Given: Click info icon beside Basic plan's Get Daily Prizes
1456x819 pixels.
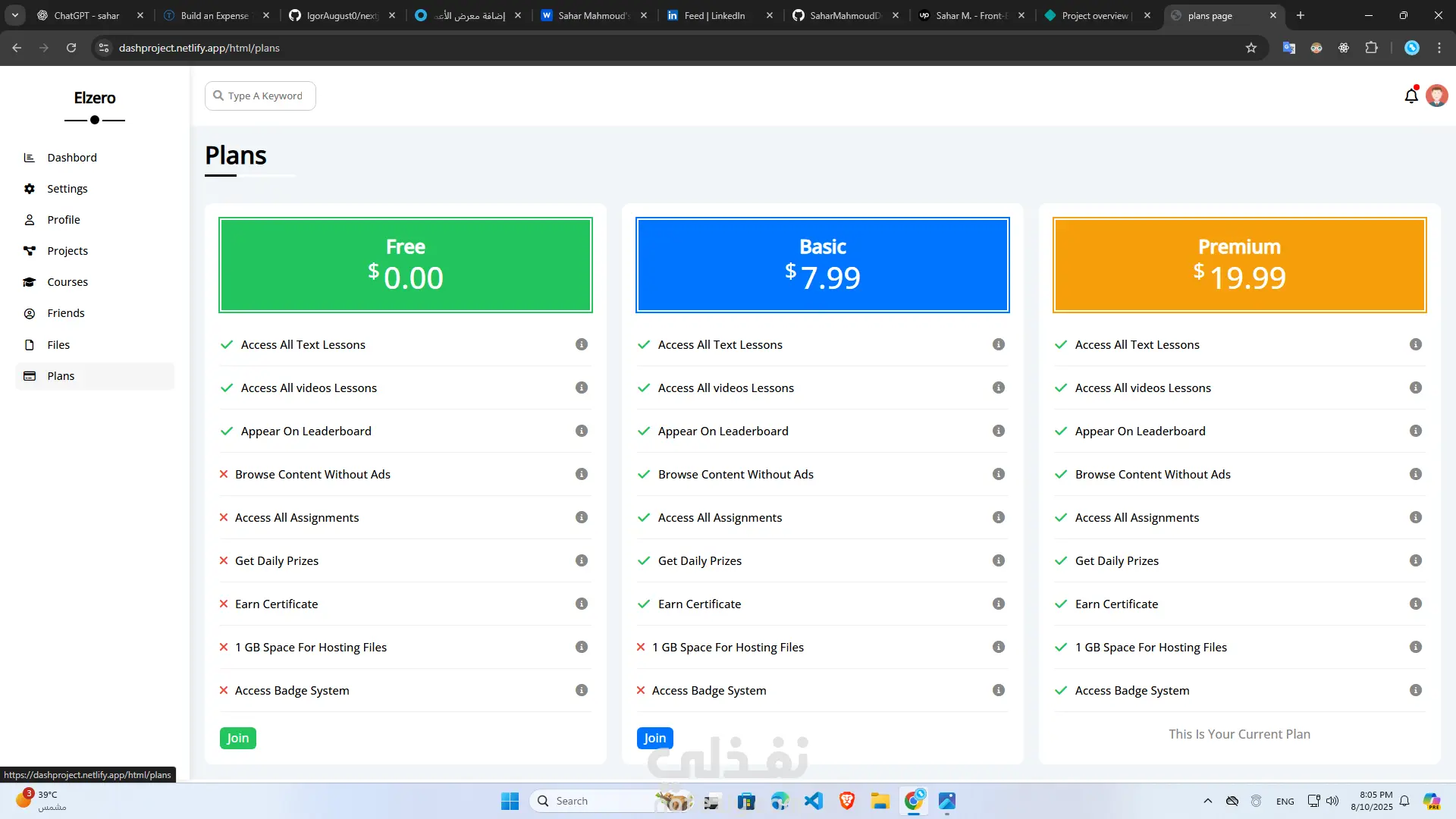Looking at the screenshot, I should (x=999, y=560).
